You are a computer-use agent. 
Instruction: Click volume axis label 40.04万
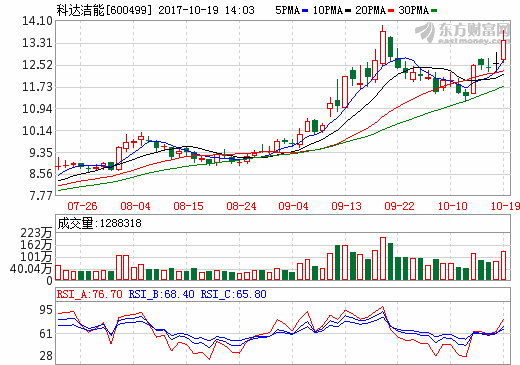[x=31, y=269]
